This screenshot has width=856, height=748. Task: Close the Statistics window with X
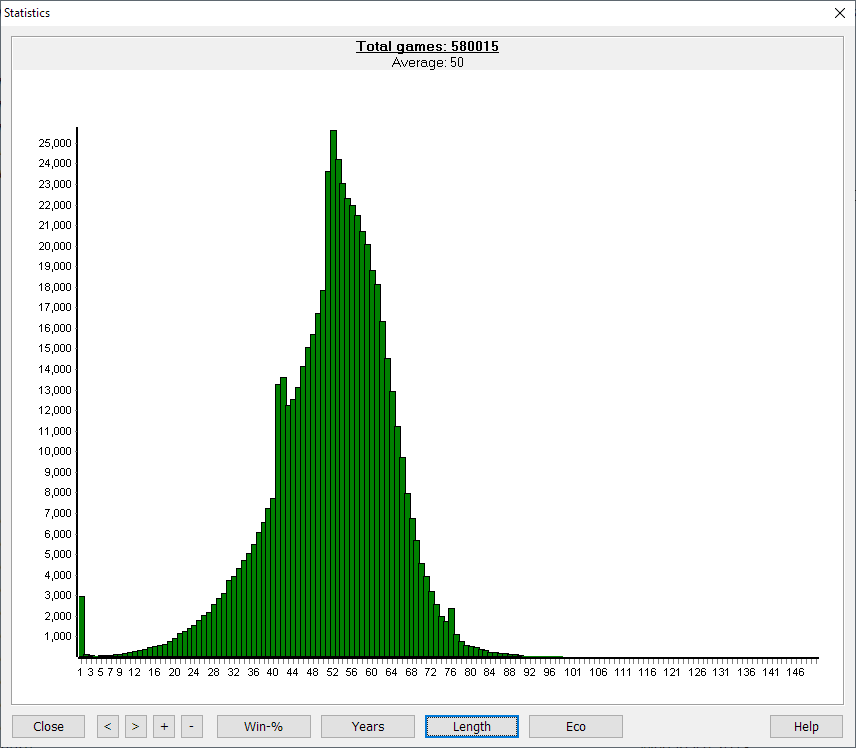840,13
